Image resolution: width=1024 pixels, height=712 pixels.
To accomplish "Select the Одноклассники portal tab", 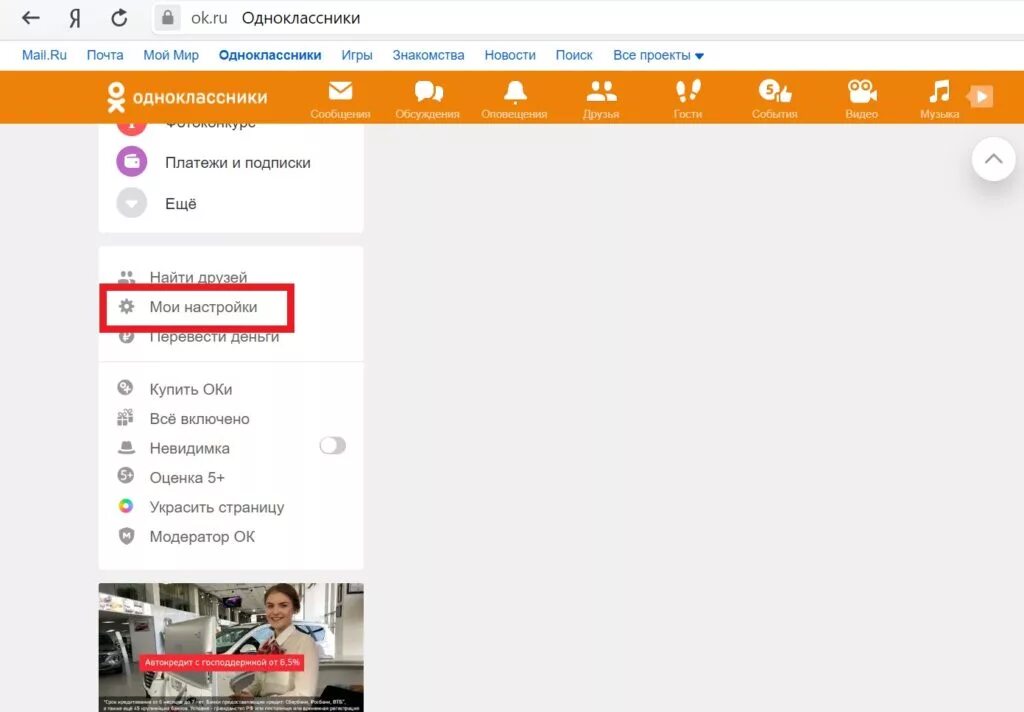I will coord(270,55).
